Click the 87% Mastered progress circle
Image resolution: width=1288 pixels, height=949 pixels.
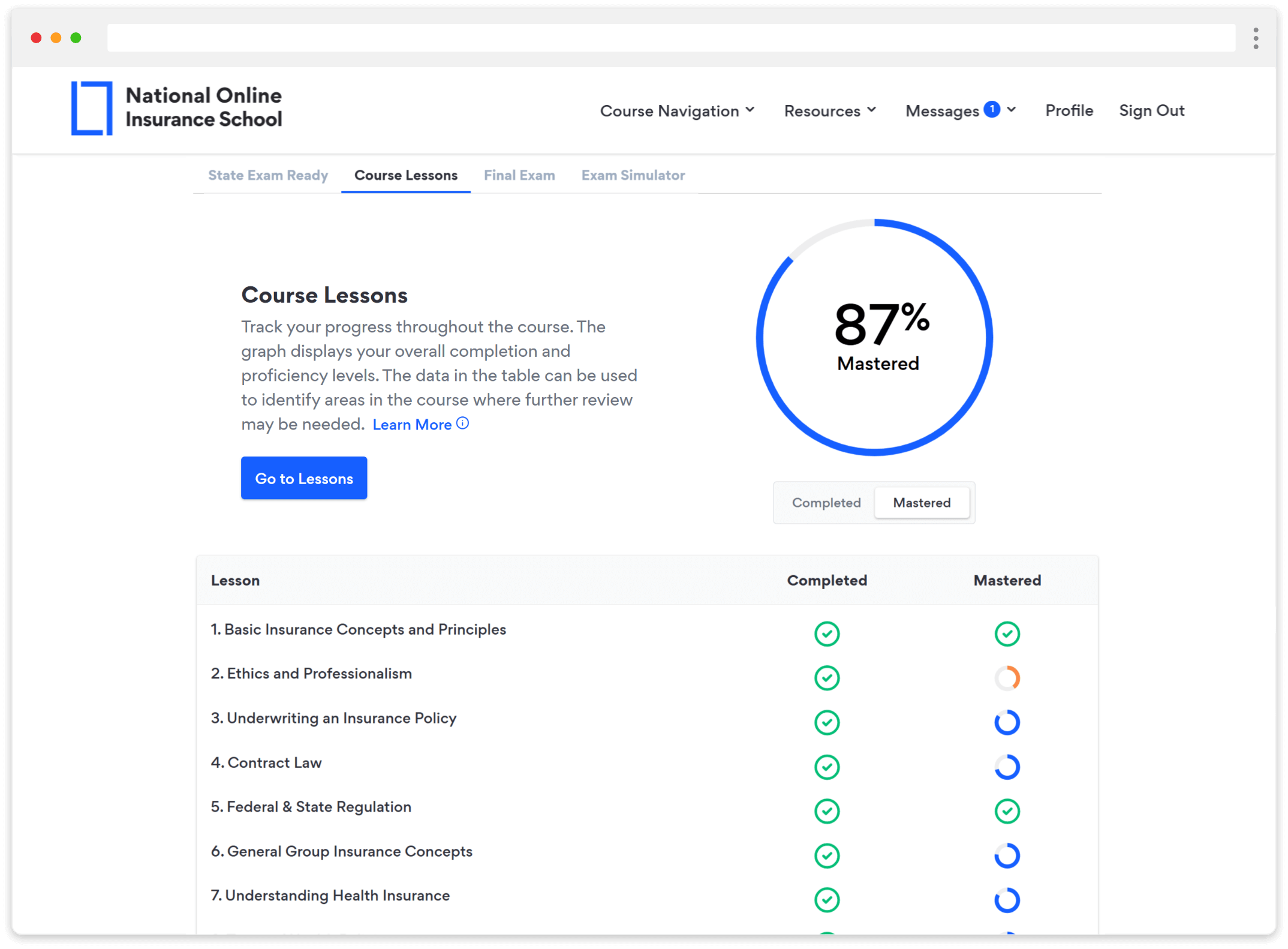pyautogui.click(x=874, y=337)
